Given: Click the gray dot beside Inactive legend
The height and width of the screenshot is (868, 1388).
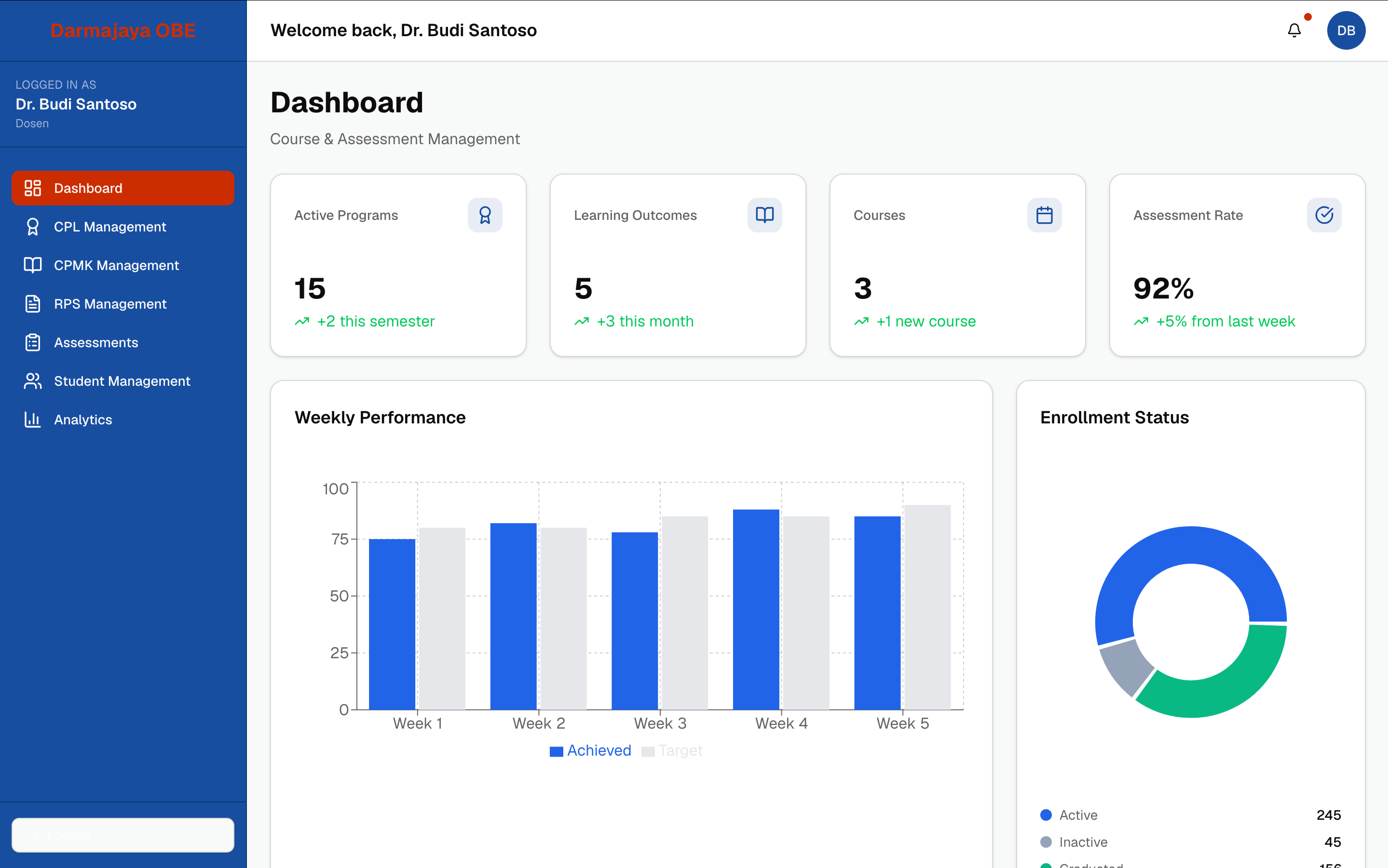Looking at the screenshot, I should (1045, 841).
